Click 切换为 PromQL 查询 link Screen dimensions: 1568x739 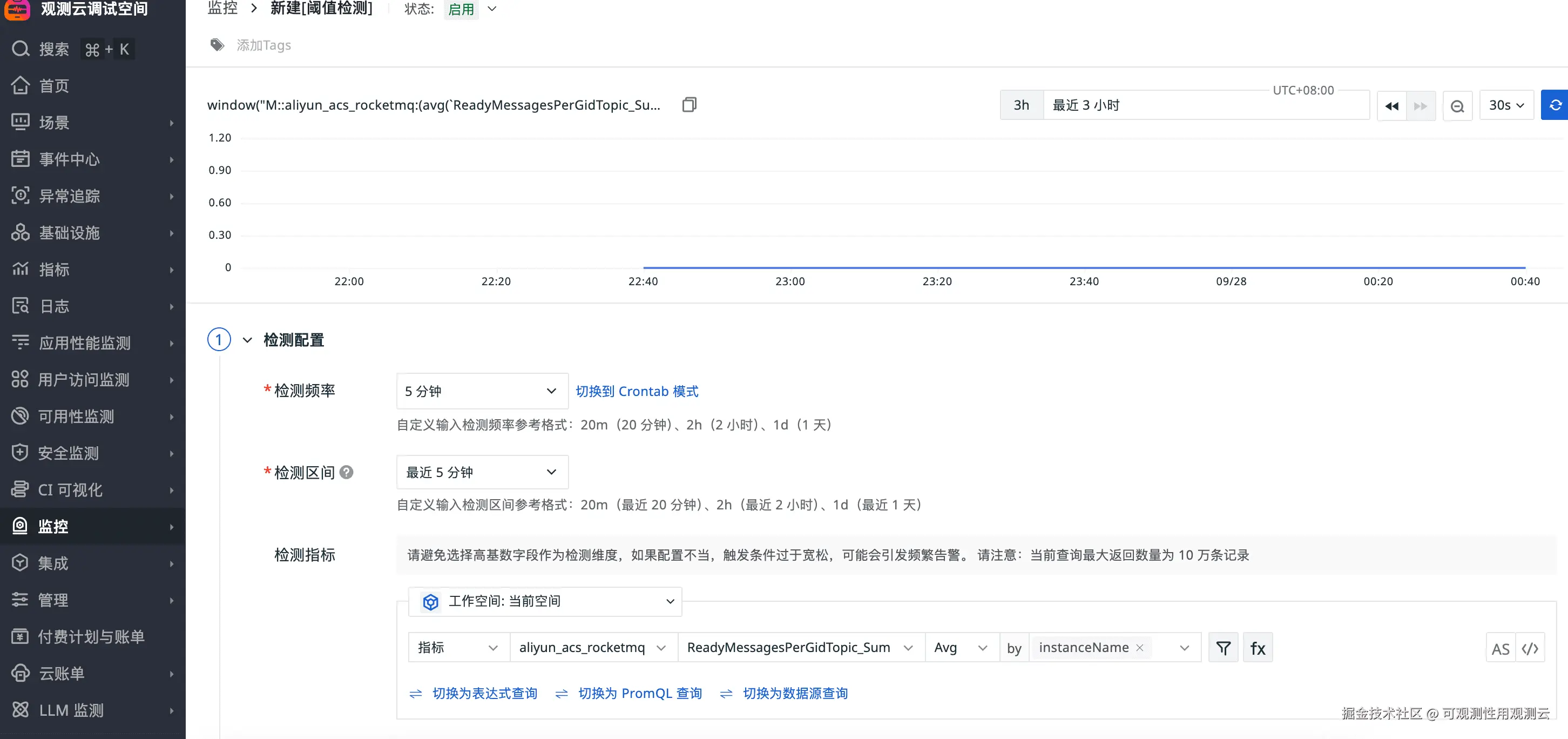pyautogui.click(x=639, y=693)
